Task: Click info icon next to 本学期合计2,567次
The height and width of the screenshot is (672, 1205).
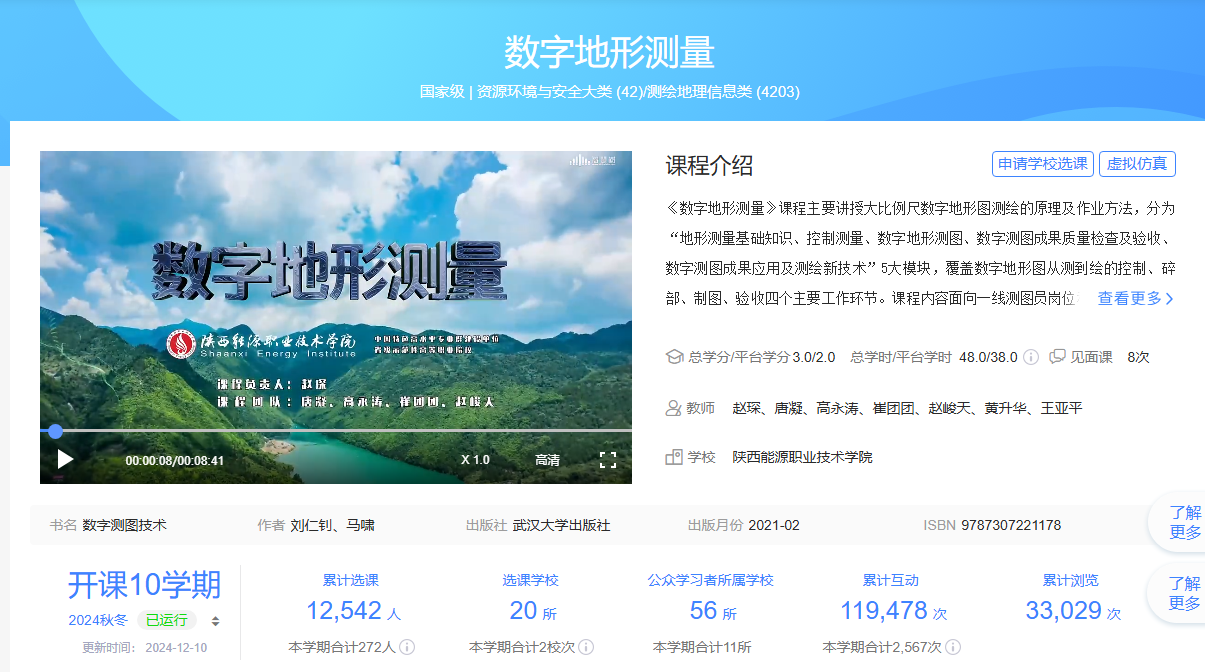Action: (951, 647)
